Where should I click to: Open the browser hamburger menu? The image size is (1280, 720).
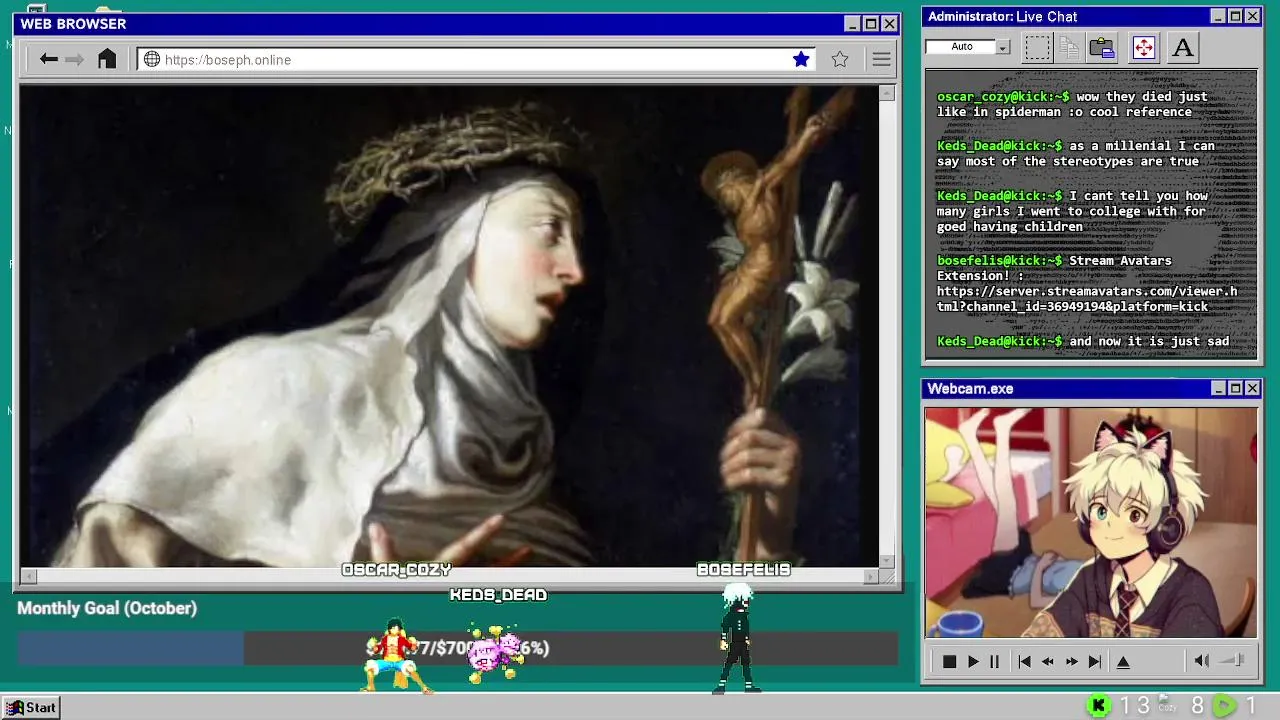[x=881, y=59]
